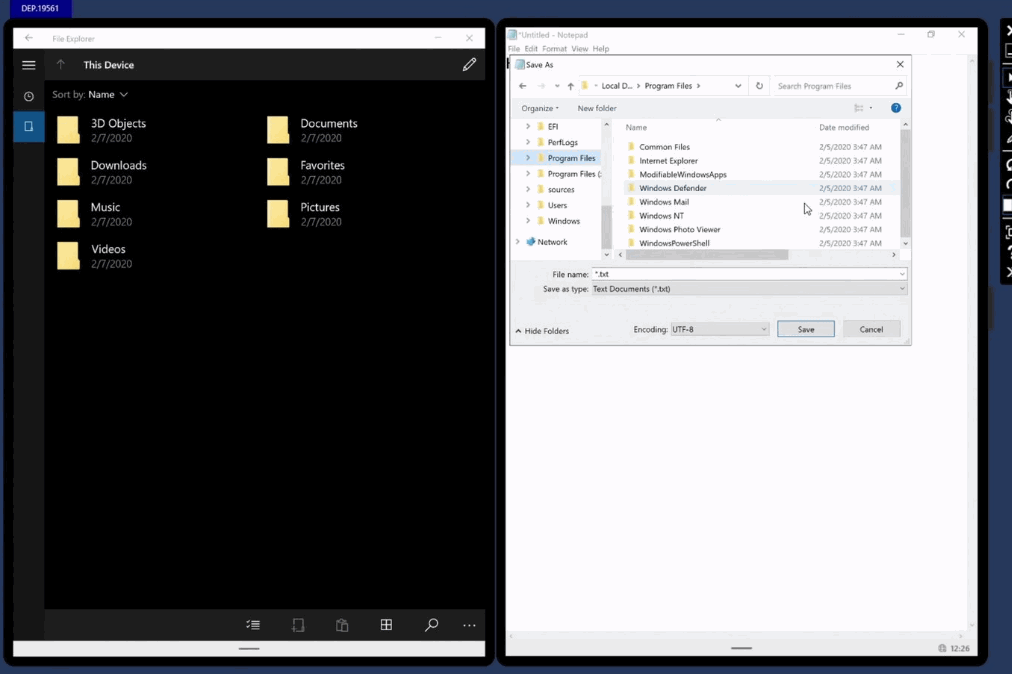This screenshot has height=674, width=1012.
Task: Close the Save As dialog
Action: pos(900,65)
